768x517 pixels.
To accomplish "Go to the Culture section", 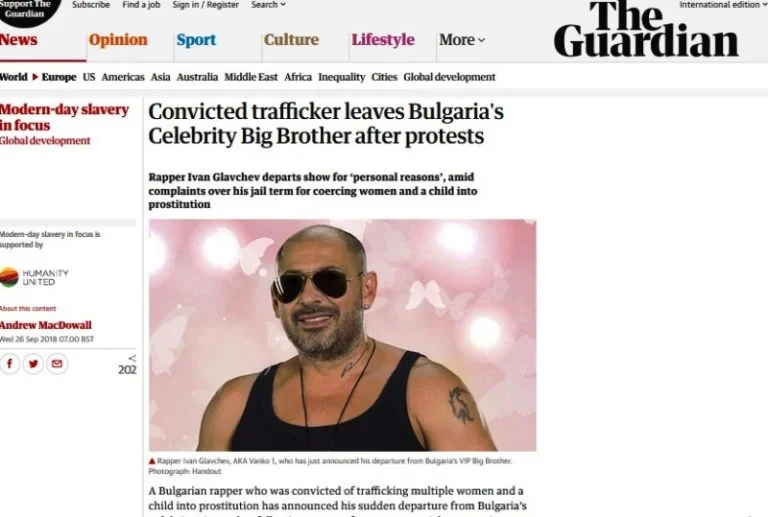I will click(291, 40).
